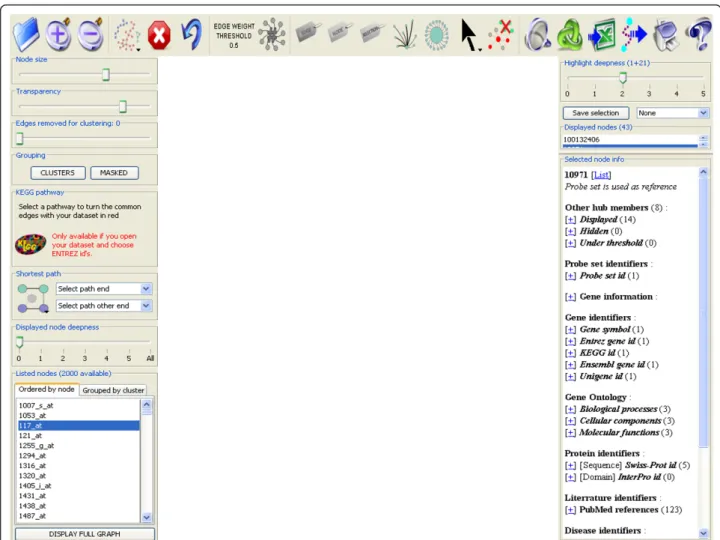Export to Excel icon
This screenshot has width=720, height=540.
[x=602, y=35]
